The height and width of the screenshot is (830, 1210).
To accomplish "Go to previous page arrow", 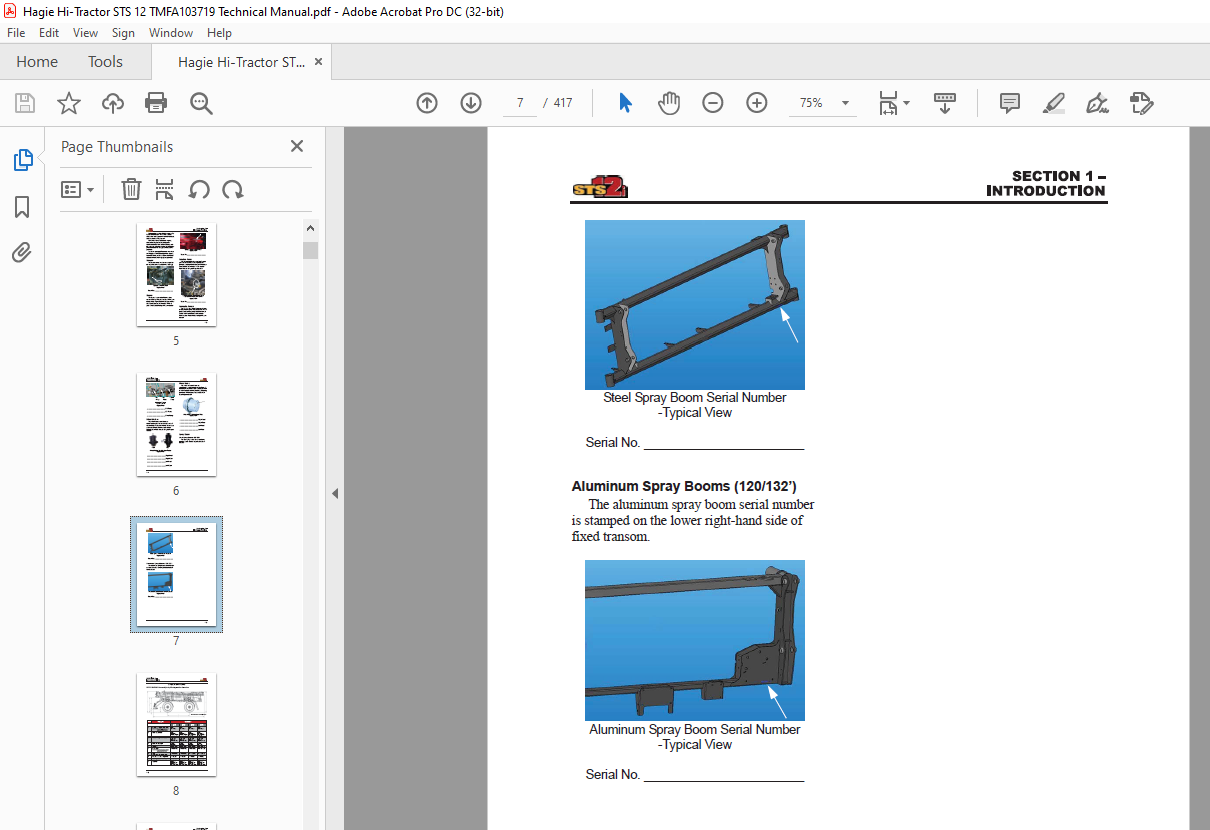I will [427, 103].
